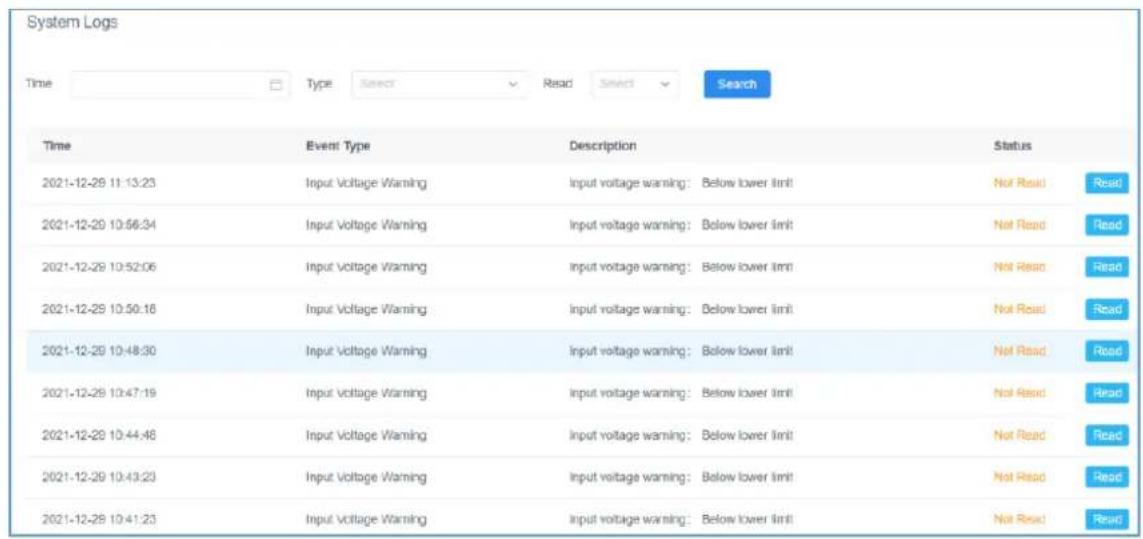The height and width of the screenshot is (539, 1143).
Task: Click Input Voltage Warning in 11:13:23 row
Action: [366, 184]
